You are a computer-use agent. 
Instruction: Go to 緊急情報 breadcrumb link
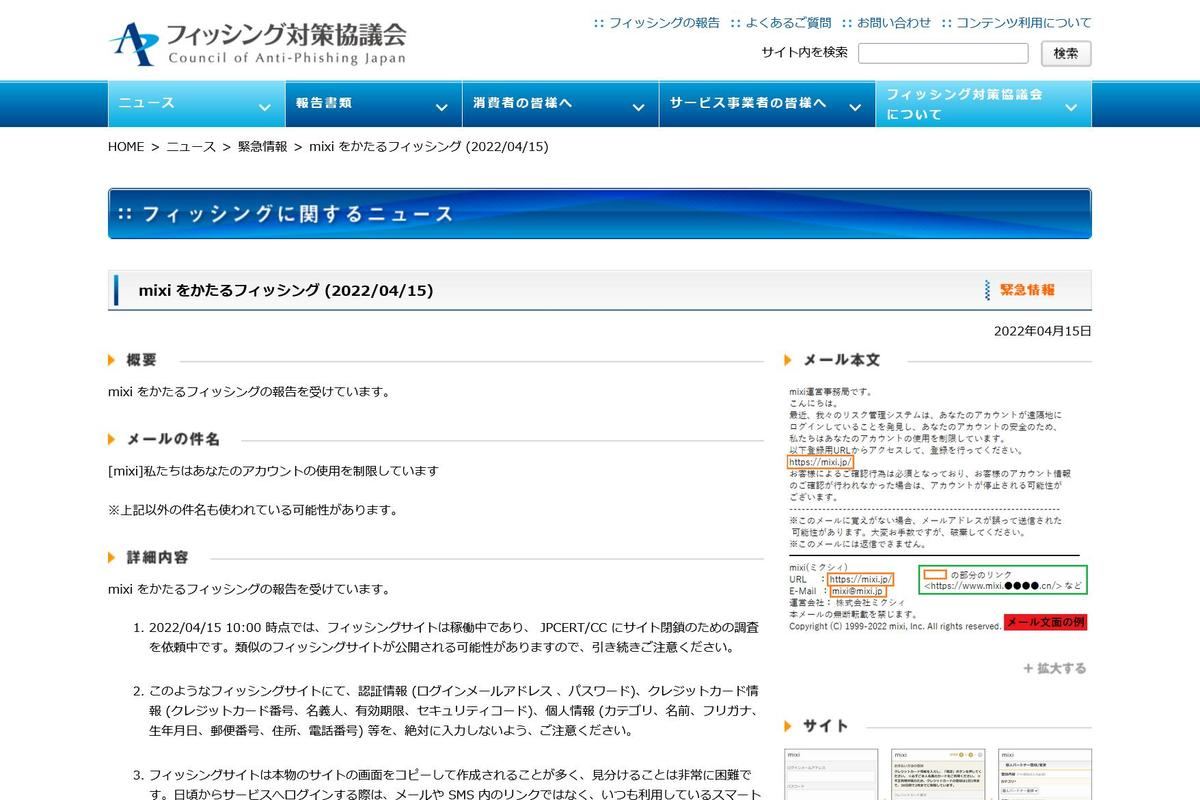(x=262, y=147)
